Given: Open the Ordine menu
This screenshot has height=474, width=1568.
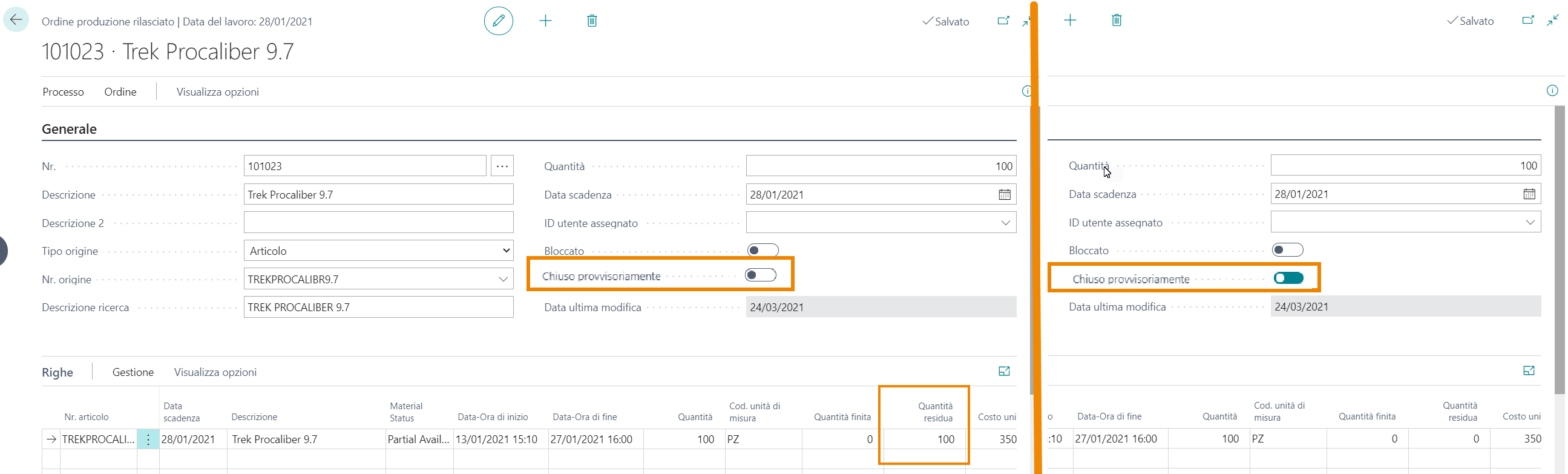Looking at the screenshot, I should (x=120, y=92).
